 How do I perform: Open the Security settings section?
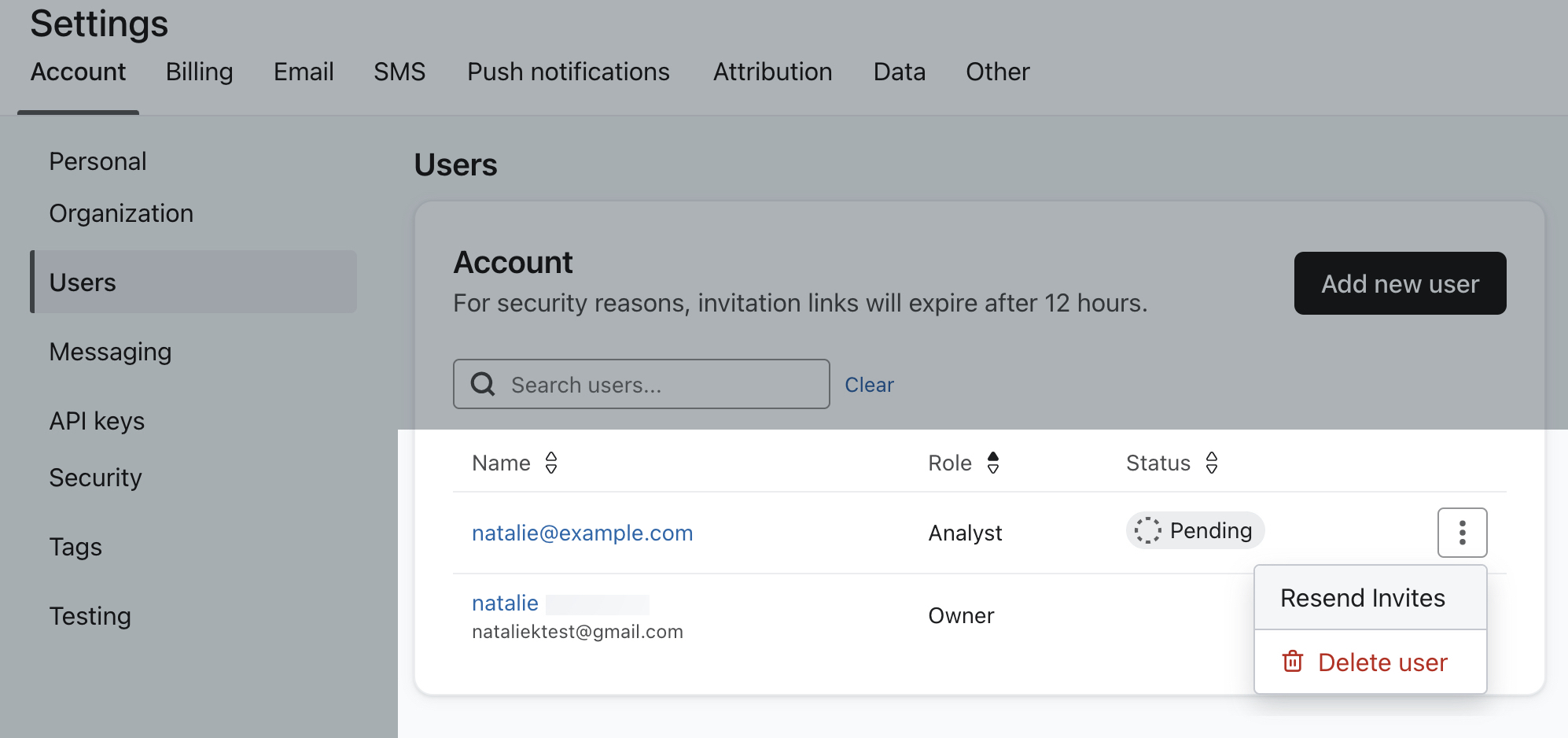[x=95, y=477]
